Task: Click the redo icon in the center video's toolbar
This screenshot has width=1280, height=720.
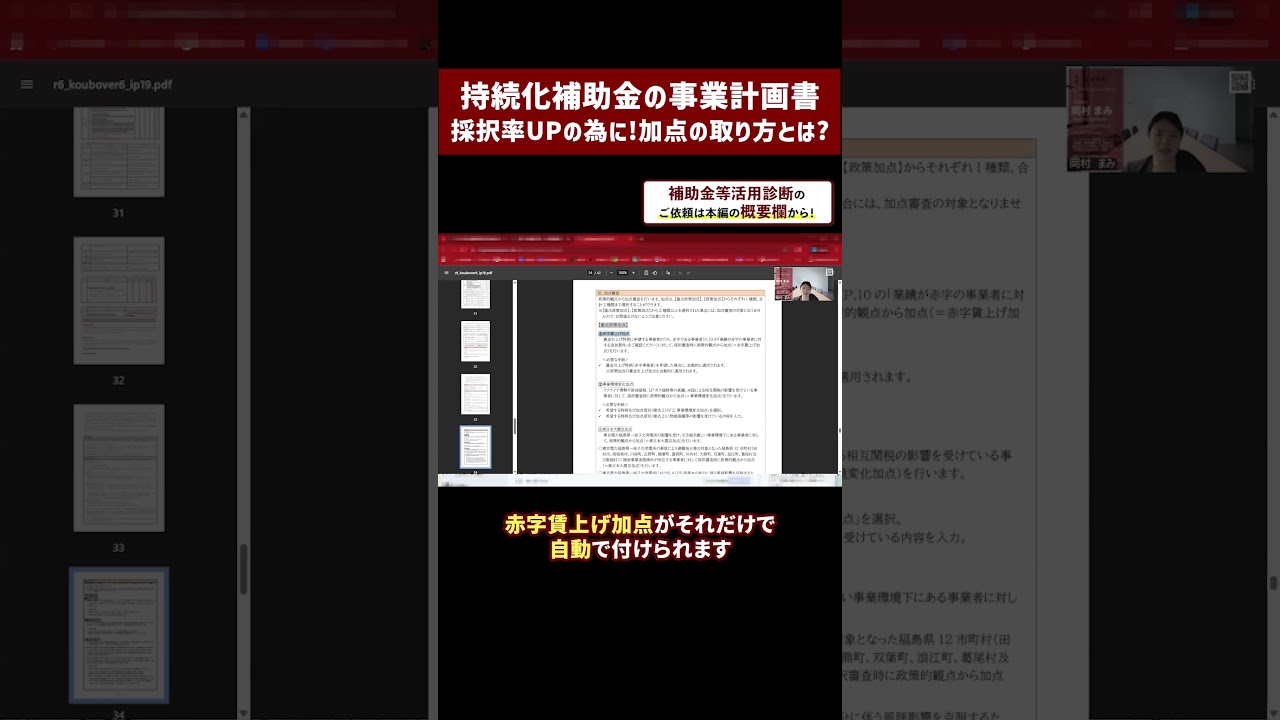Action: click(688, 272)
